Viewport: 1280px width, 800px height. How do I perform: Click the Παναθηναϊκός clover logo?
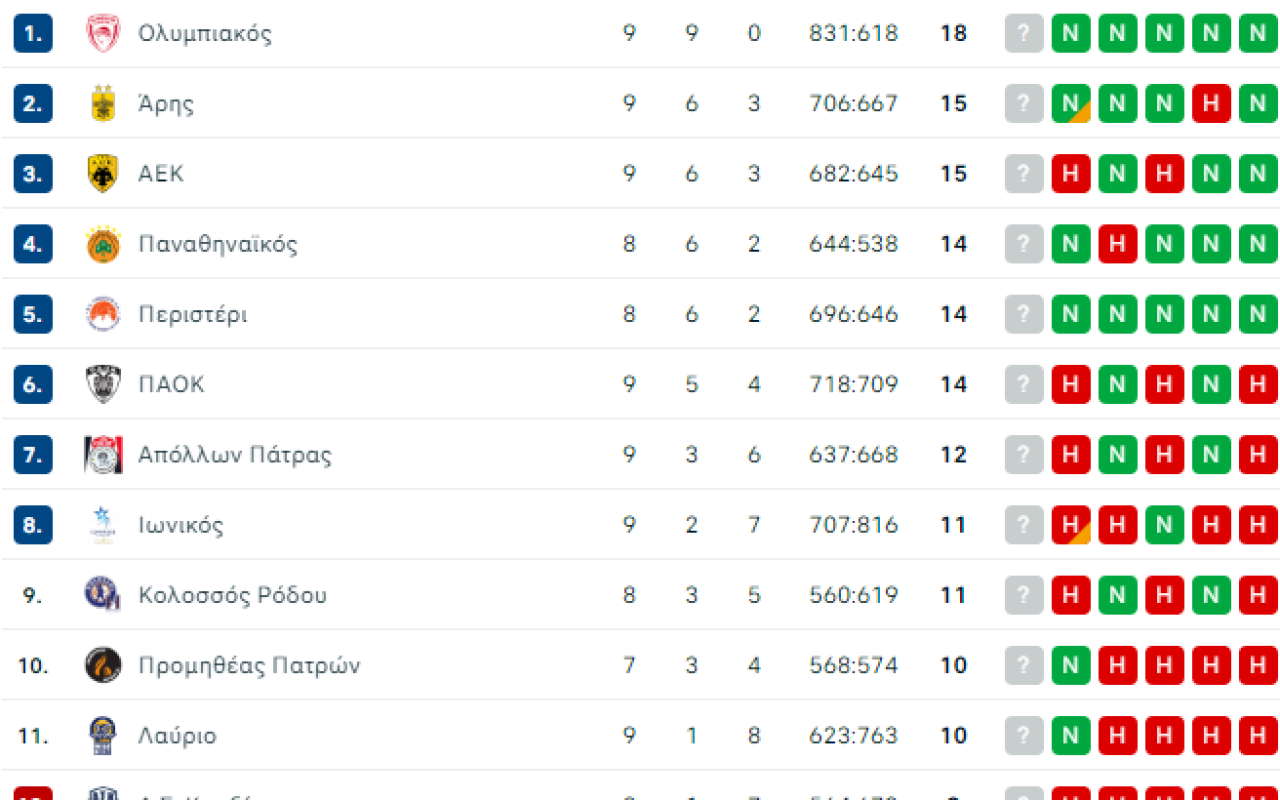(x=103, y=244)
